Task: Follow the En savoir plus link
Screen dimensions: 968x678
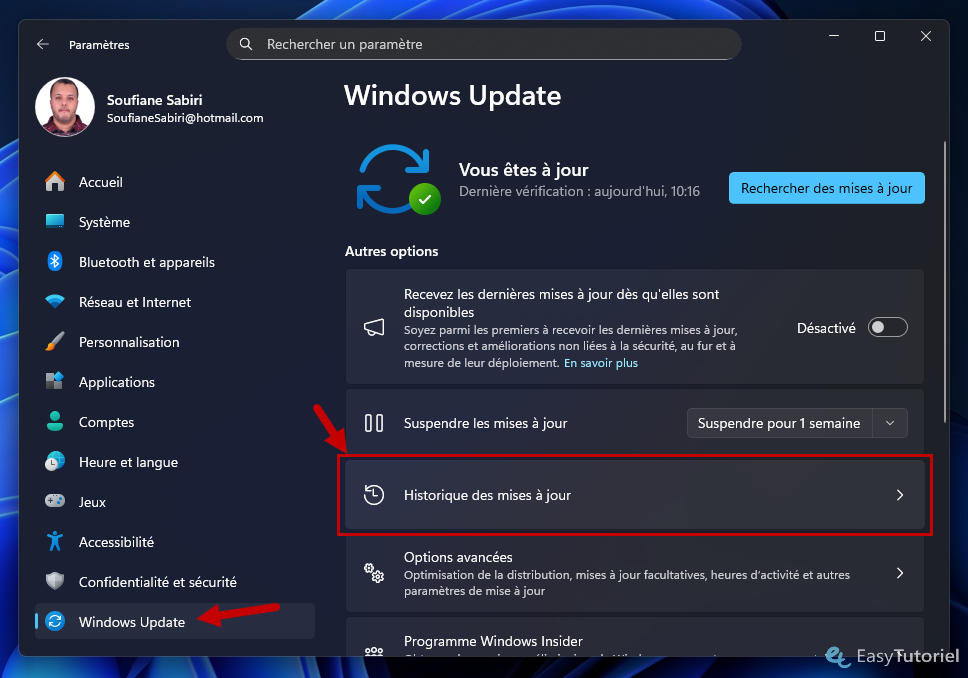Action: click(x=600, y=363)
